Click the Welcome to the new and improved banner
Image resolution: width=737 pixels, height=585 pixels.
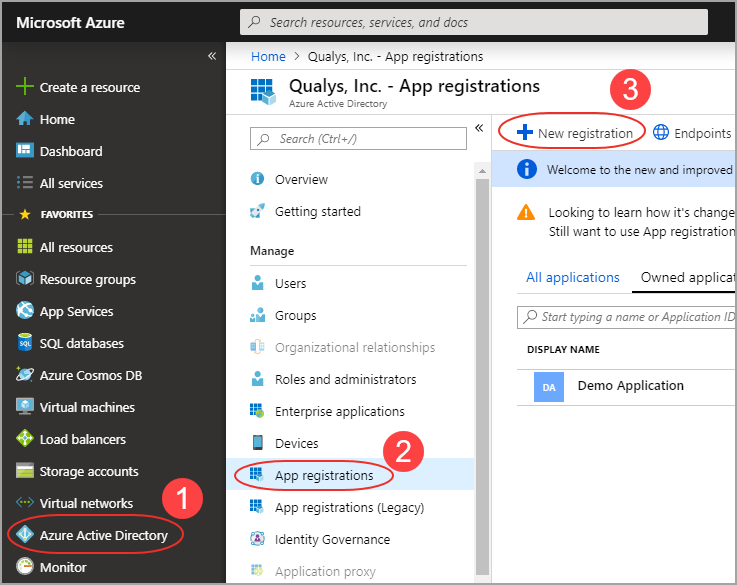click(x=613, y=169)
